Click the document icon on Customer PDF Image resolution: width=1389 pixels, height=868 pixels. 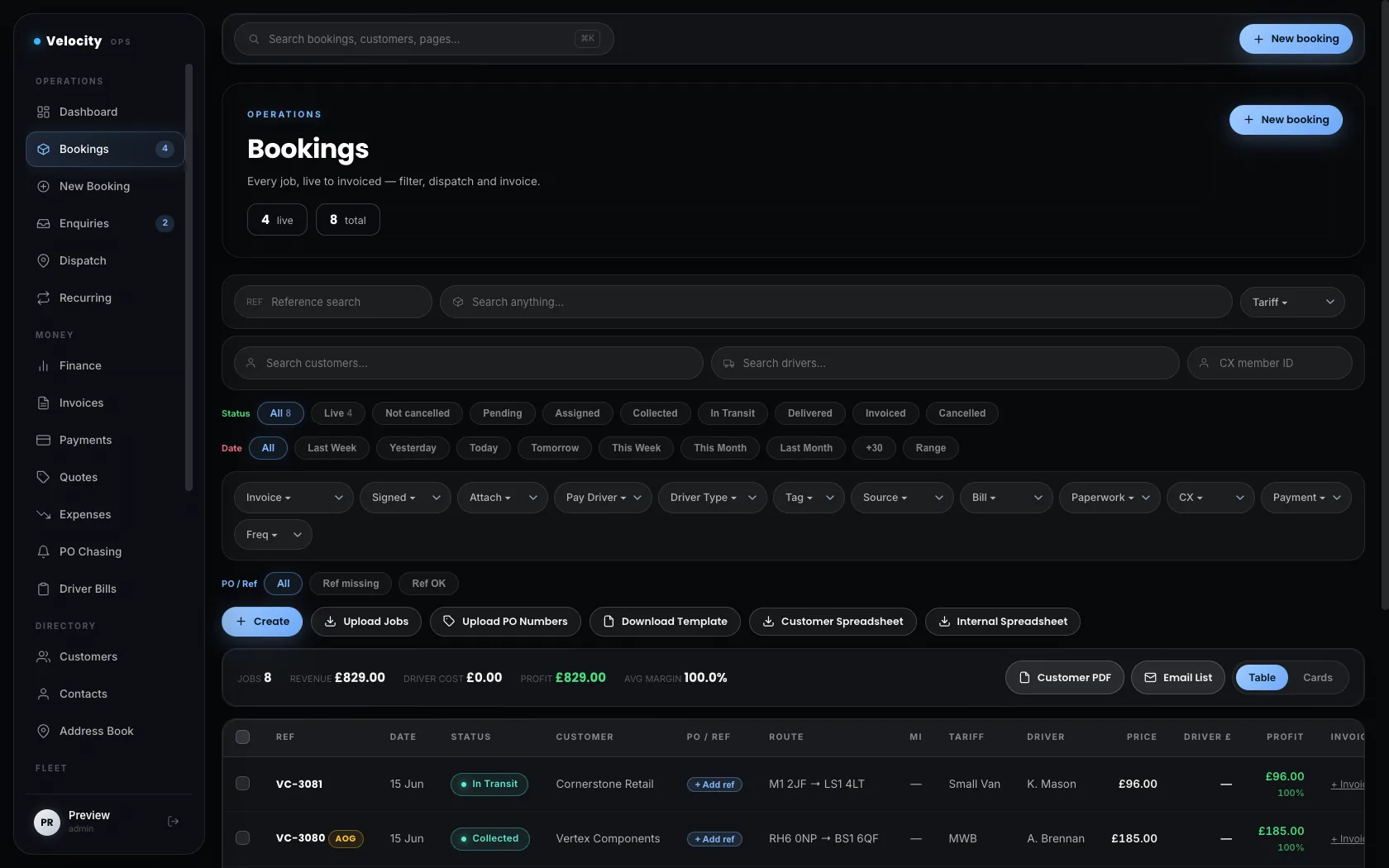click(1024, 677)
